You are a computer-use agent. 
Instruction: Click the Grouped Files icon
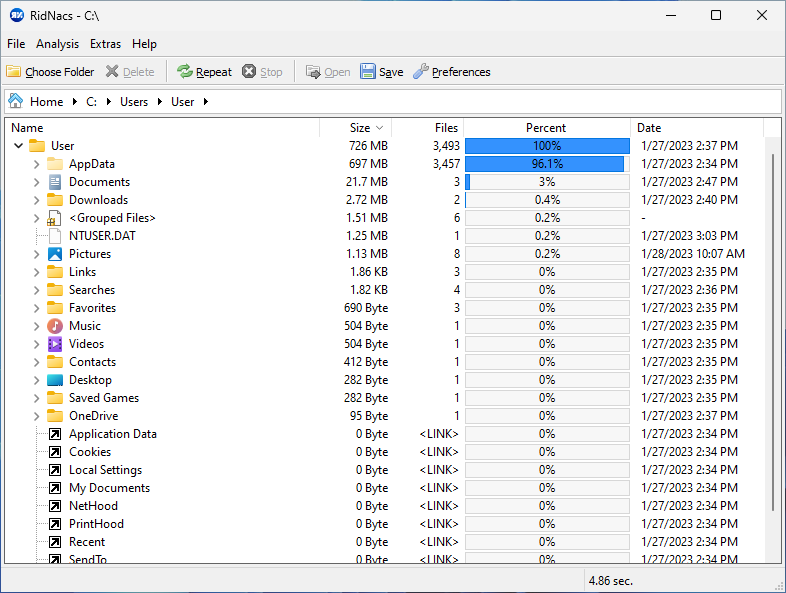(54, 218)
